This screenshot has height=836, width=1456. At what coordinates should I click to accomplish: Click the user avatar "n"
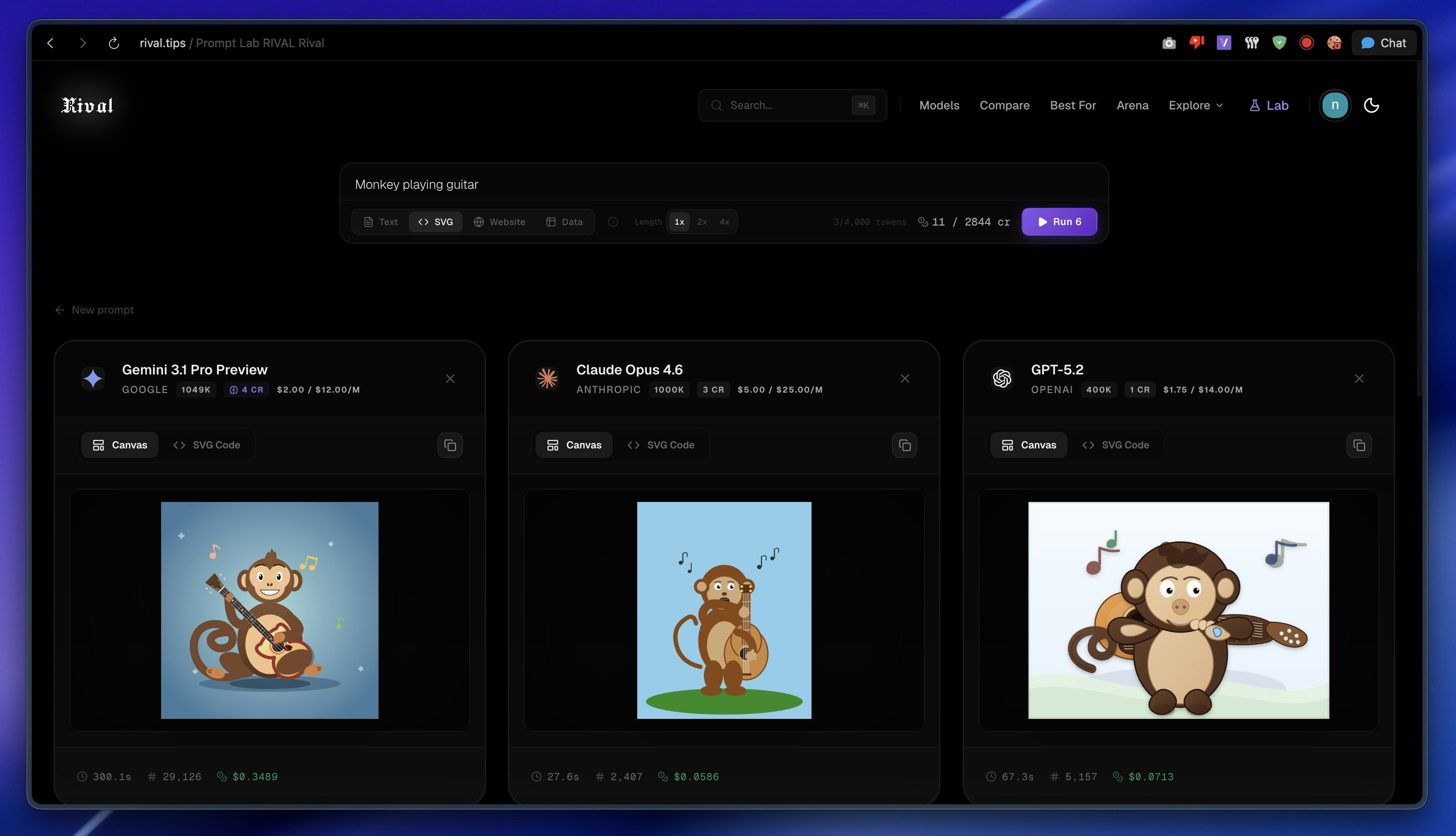pyautogui.click(x=1334, y=106)
